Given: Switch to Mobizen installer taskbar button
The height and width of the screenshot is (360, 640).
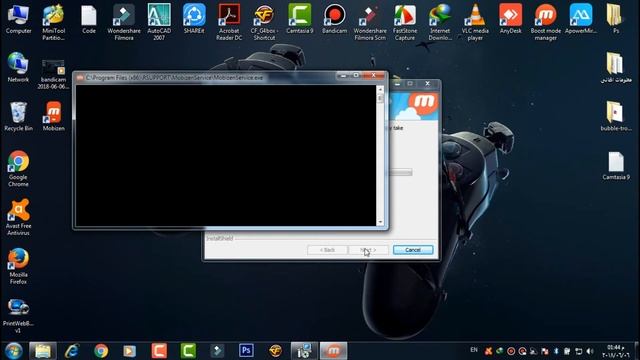Looking at the screenshot, I should 333,351.
